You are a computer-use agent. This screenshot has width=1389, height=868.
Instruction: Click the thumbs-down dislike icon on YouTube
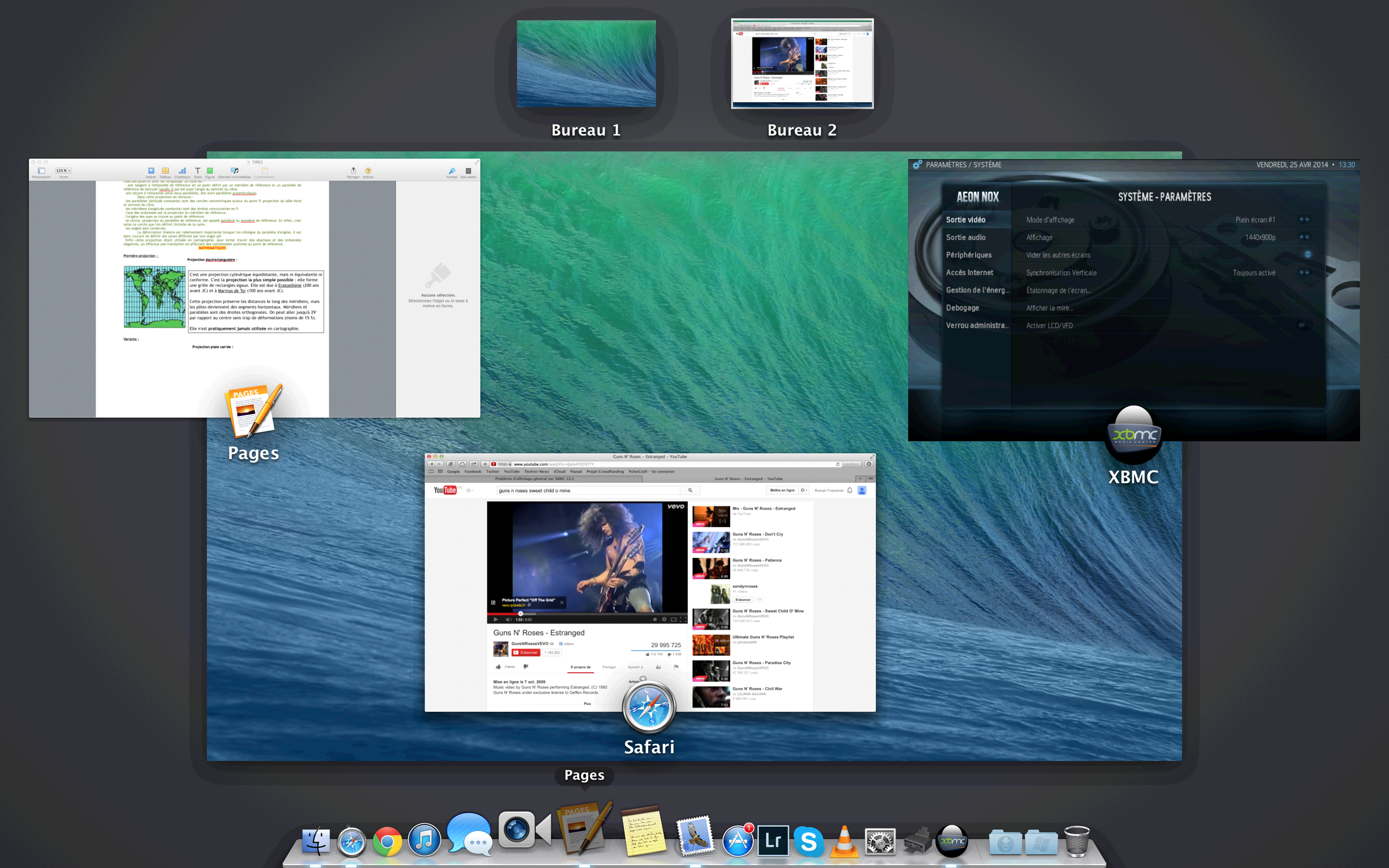click(x=526, y=666)
